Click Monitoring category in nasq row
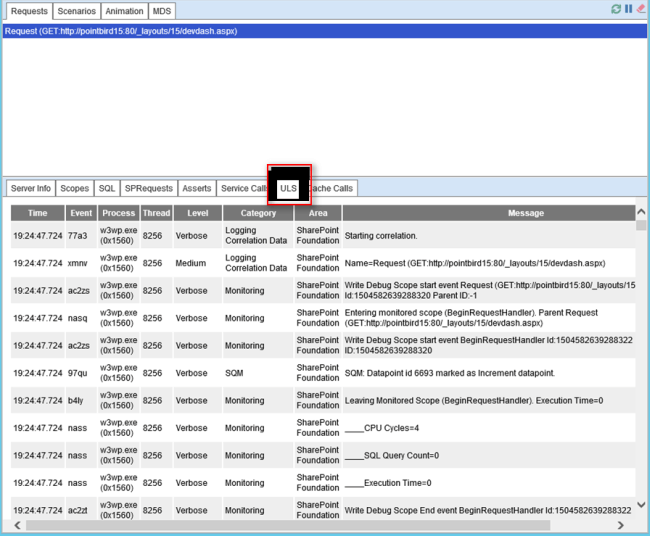 tap(245, 318)
